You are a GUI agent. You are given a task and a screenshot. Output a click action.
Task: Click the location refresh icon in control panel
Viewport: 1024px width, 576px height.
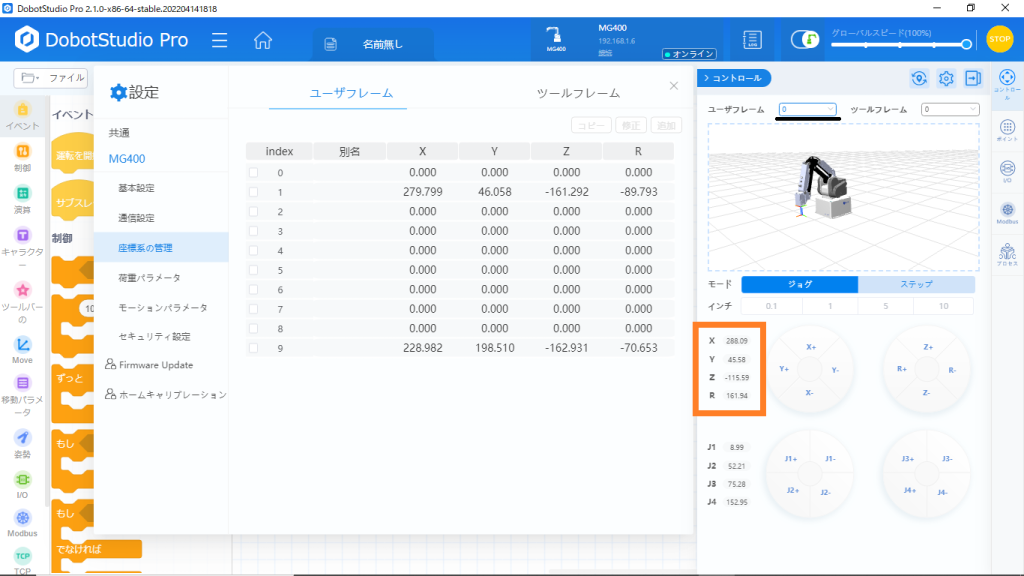click(919, 78)
